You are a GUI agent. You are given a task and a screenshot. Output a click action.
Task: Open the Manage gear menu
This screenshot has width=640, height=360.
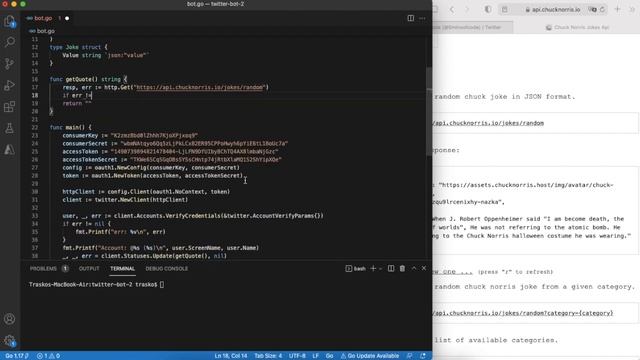coord(9,340)
